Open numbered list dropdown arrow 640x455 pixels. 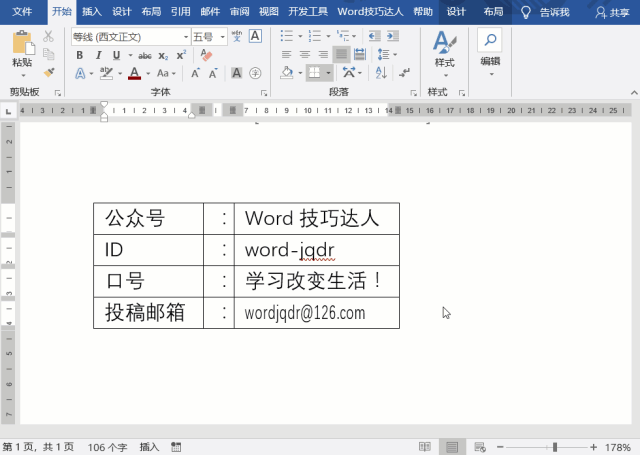click(x=328, y=36)
